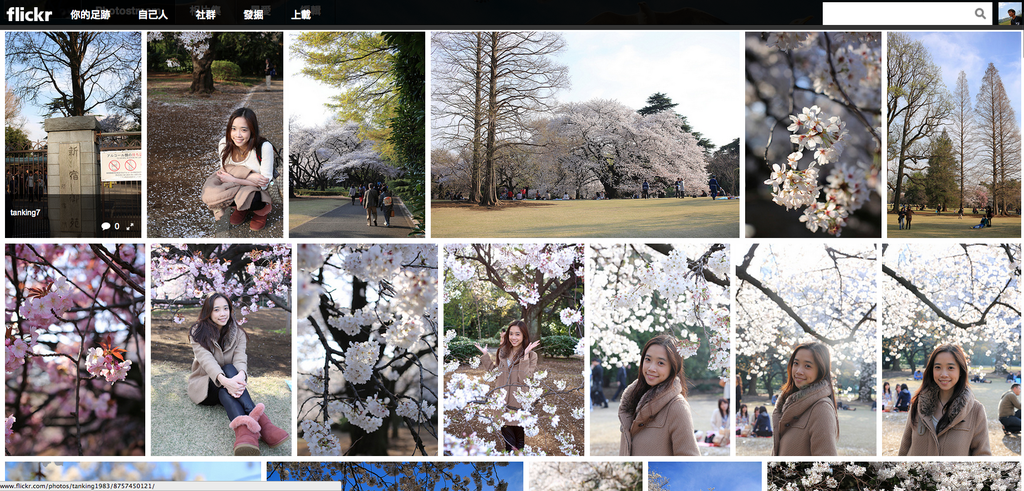Screen dimensions: 1024x491
Task: Open portrait of girl with fur collar
Action: [x=952, y=350]
